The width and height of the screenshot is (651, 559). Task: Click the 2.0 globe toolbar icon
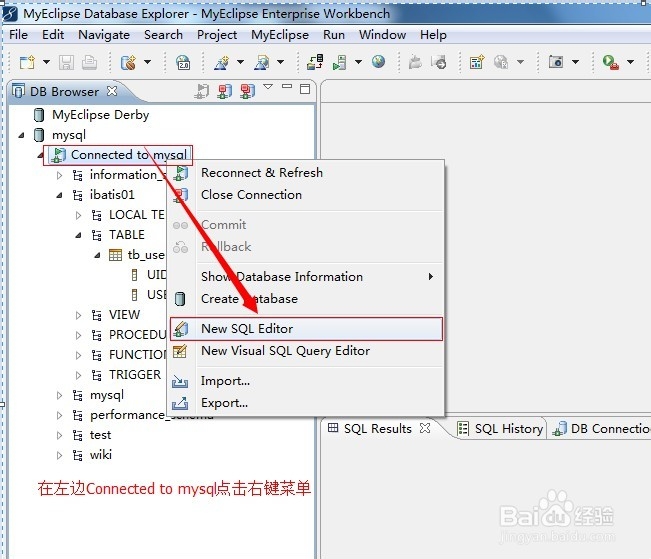tap(183, 62)
